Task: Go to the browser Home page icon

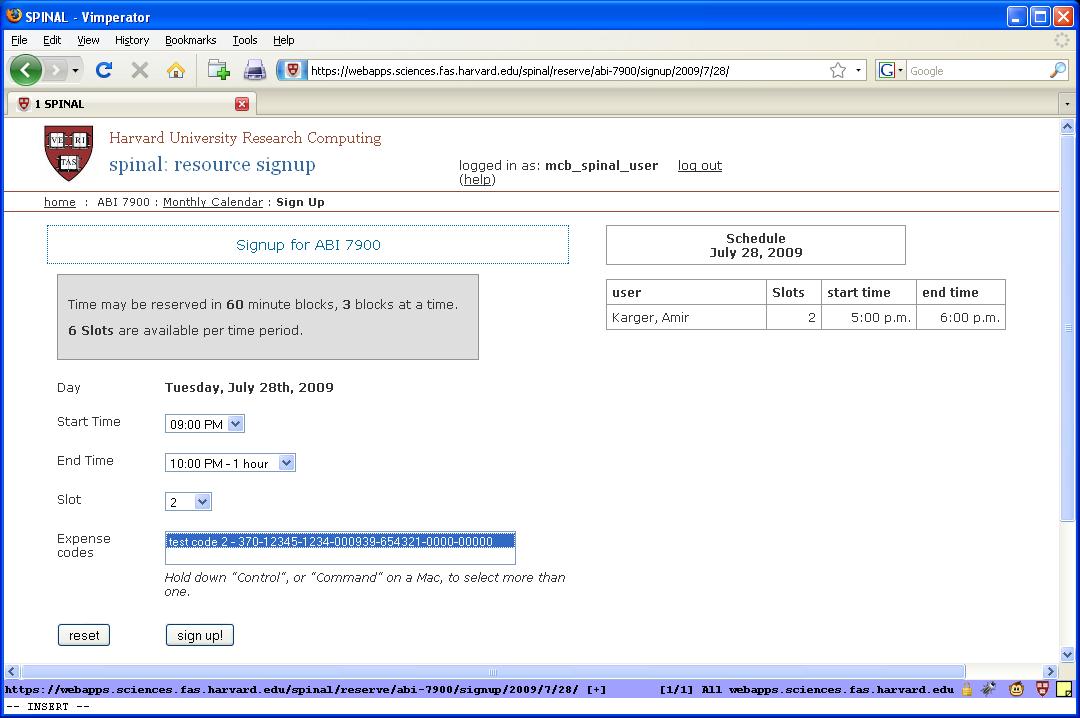Action: pyautogui.click(x=176, y=70)
